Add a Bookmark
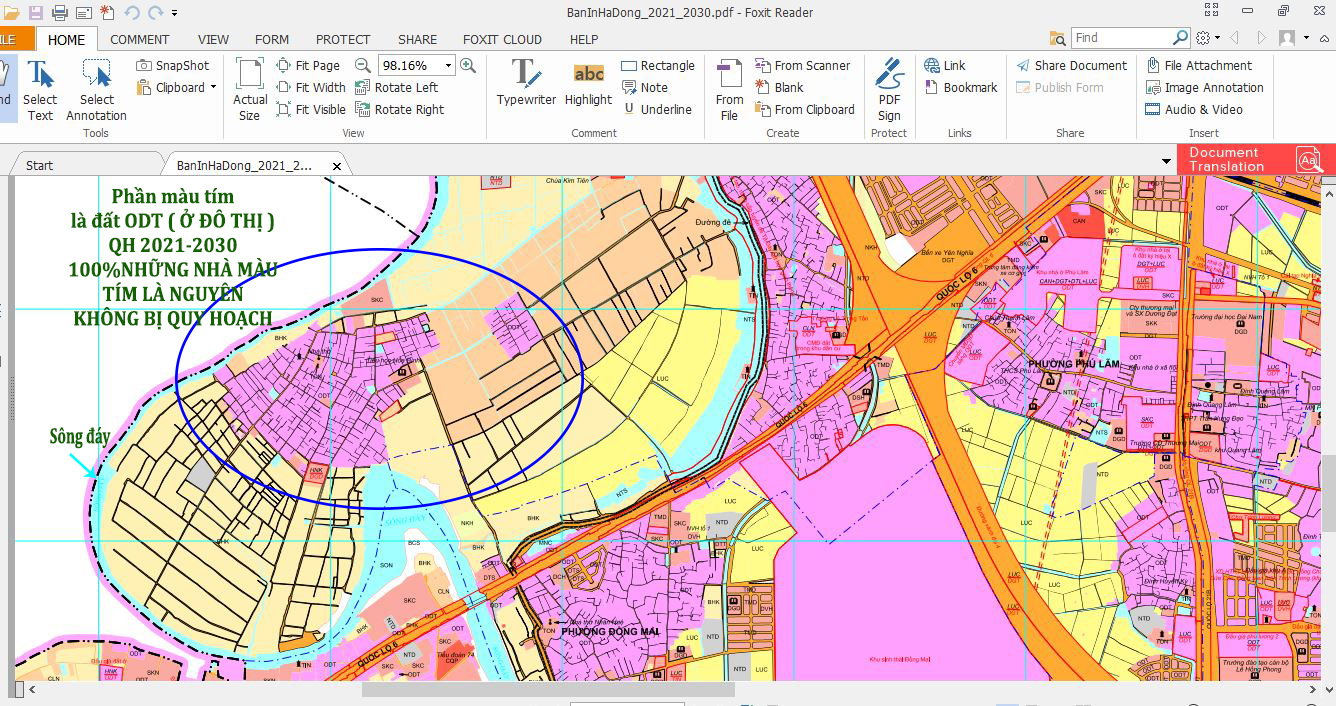This screenshot has width=1336, height=706. coord(961,87)
